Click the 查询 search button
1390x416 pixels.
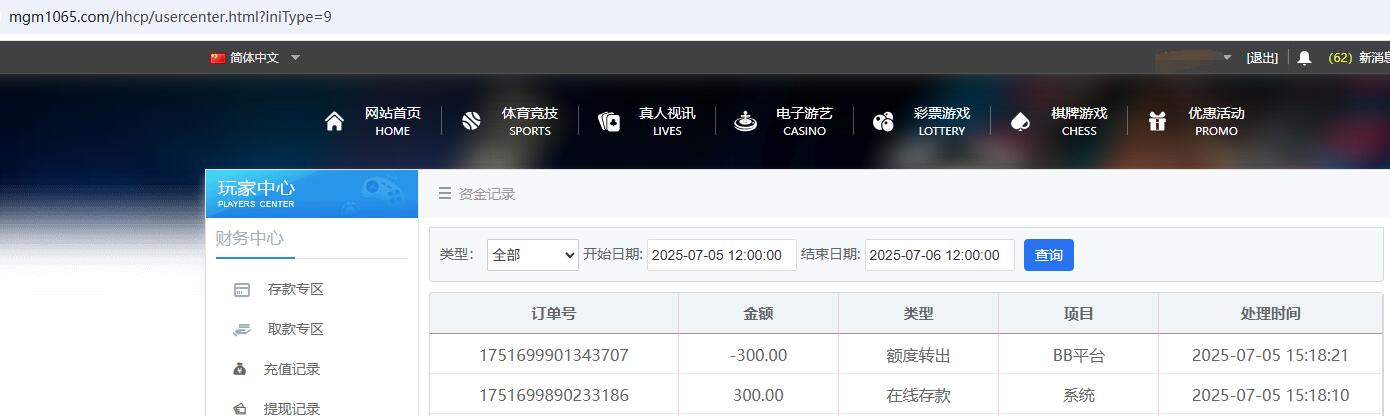tap(1049, 255)
